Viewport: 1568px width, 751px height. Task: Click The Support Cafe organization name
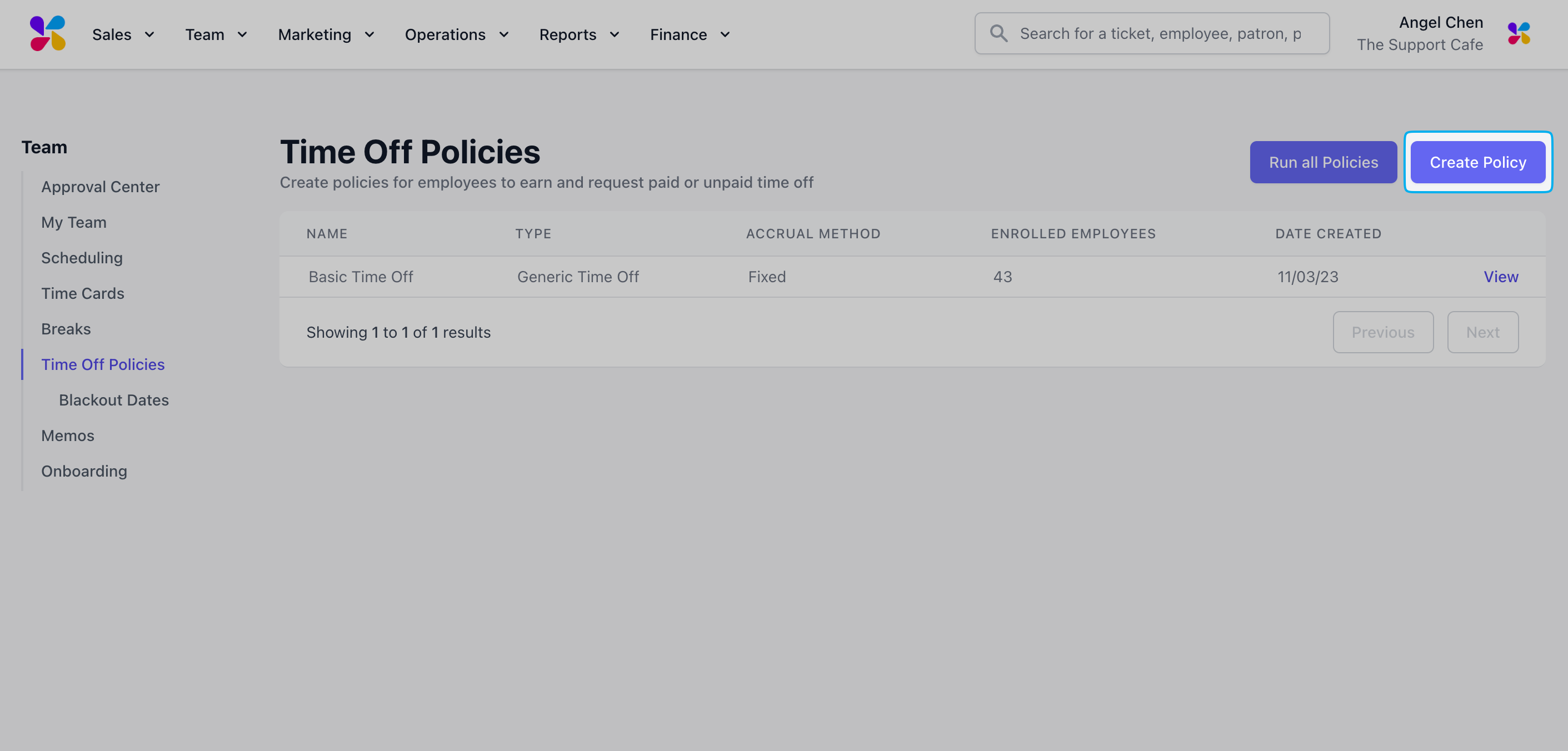coord(1420,45)
